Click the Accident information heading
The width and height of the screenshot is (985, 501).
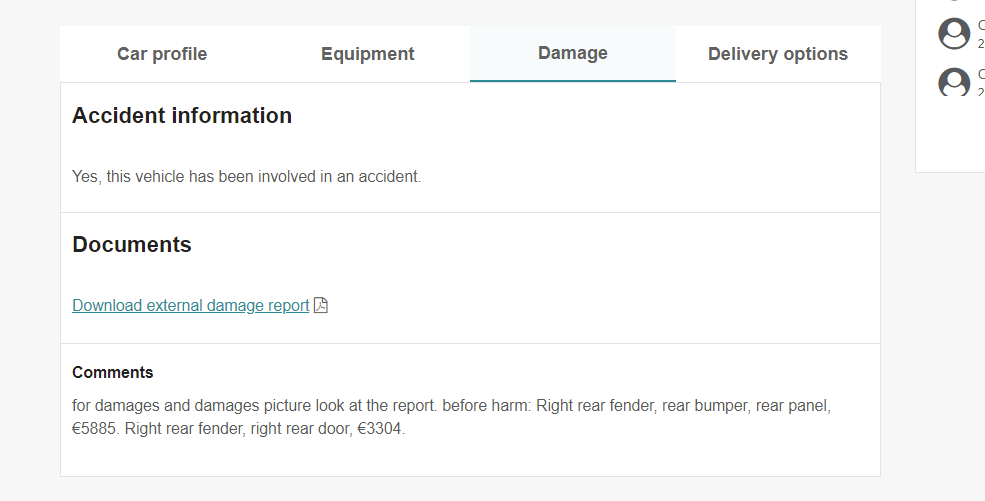click(x=182, y=116)
